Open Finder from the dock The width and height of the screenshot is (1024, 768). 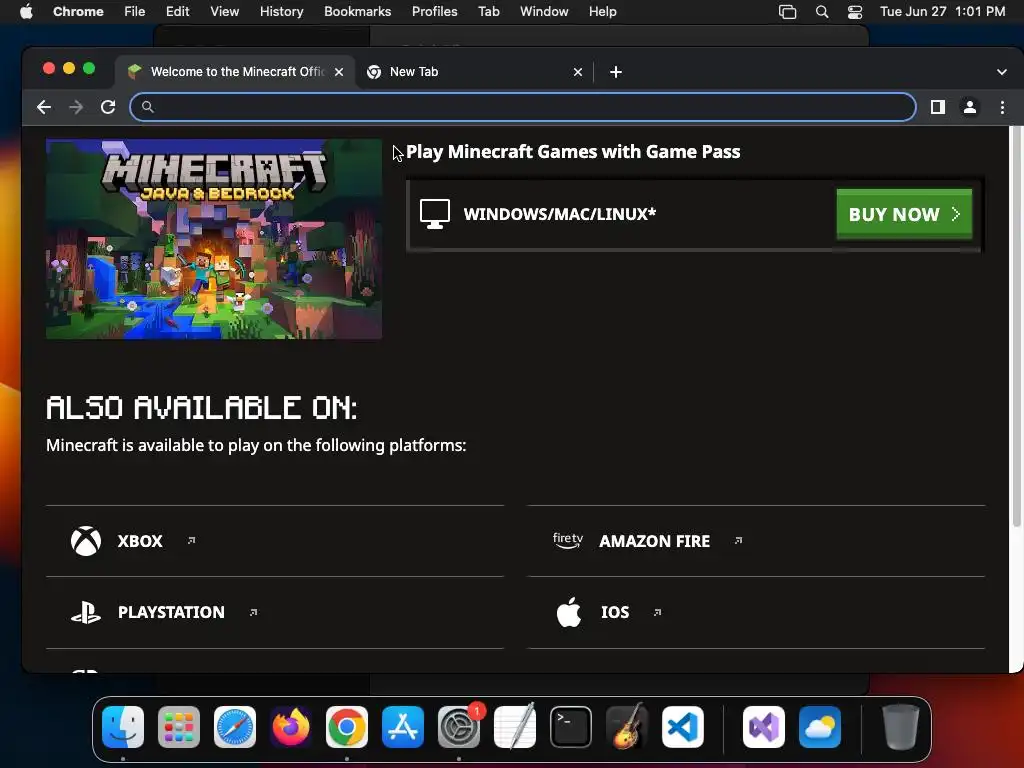(123, 727)
